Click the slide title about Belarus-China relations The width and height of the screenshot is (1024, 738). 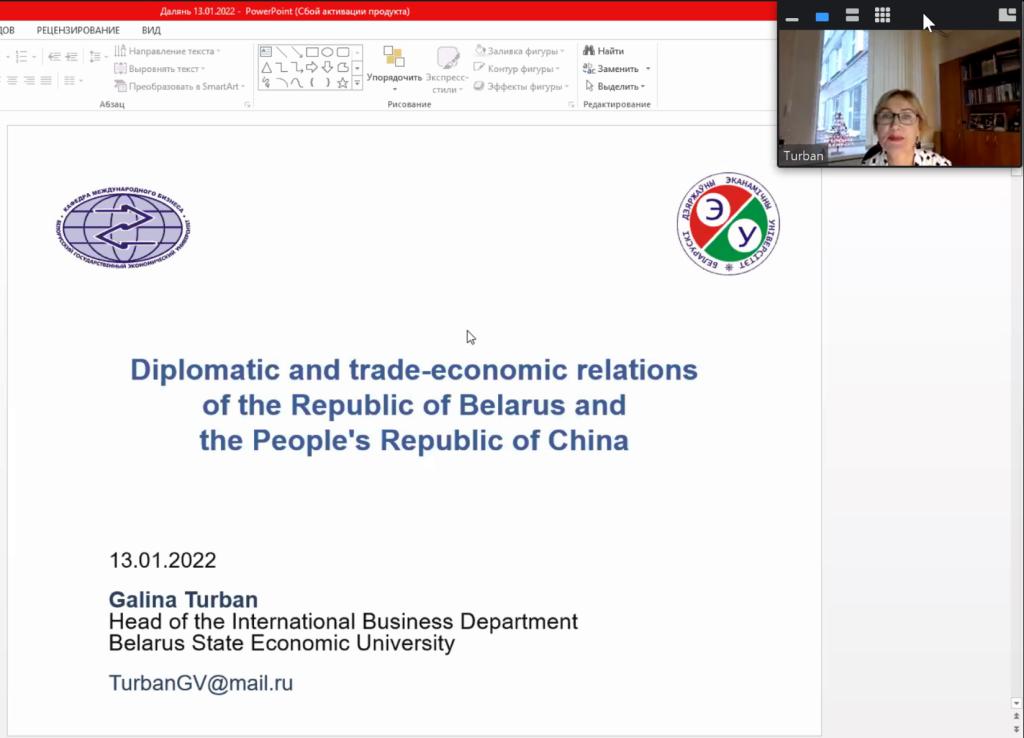pos(414,405)
